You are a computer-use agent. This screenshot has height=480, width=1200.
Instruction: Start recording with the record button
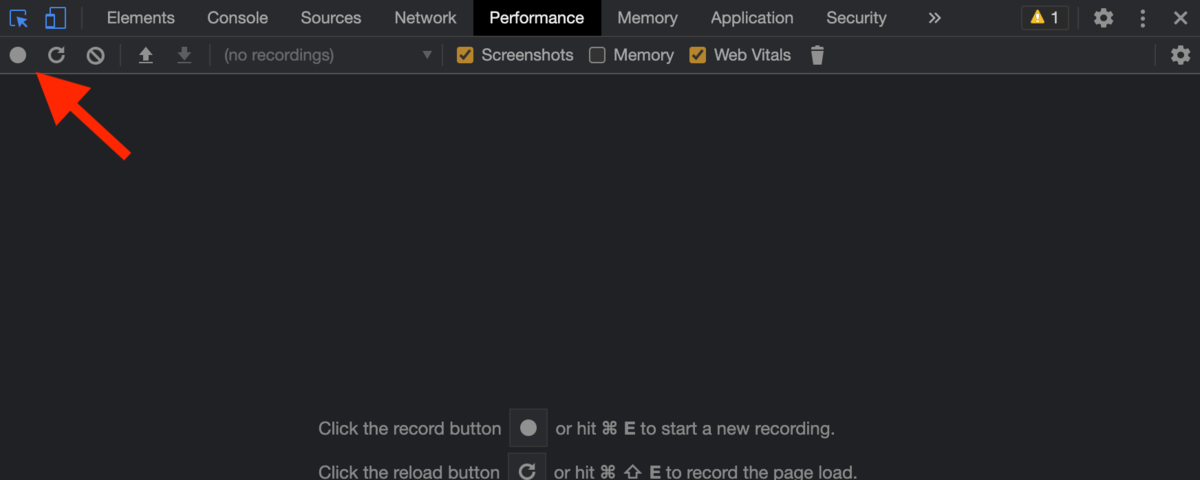coord(18,55)
